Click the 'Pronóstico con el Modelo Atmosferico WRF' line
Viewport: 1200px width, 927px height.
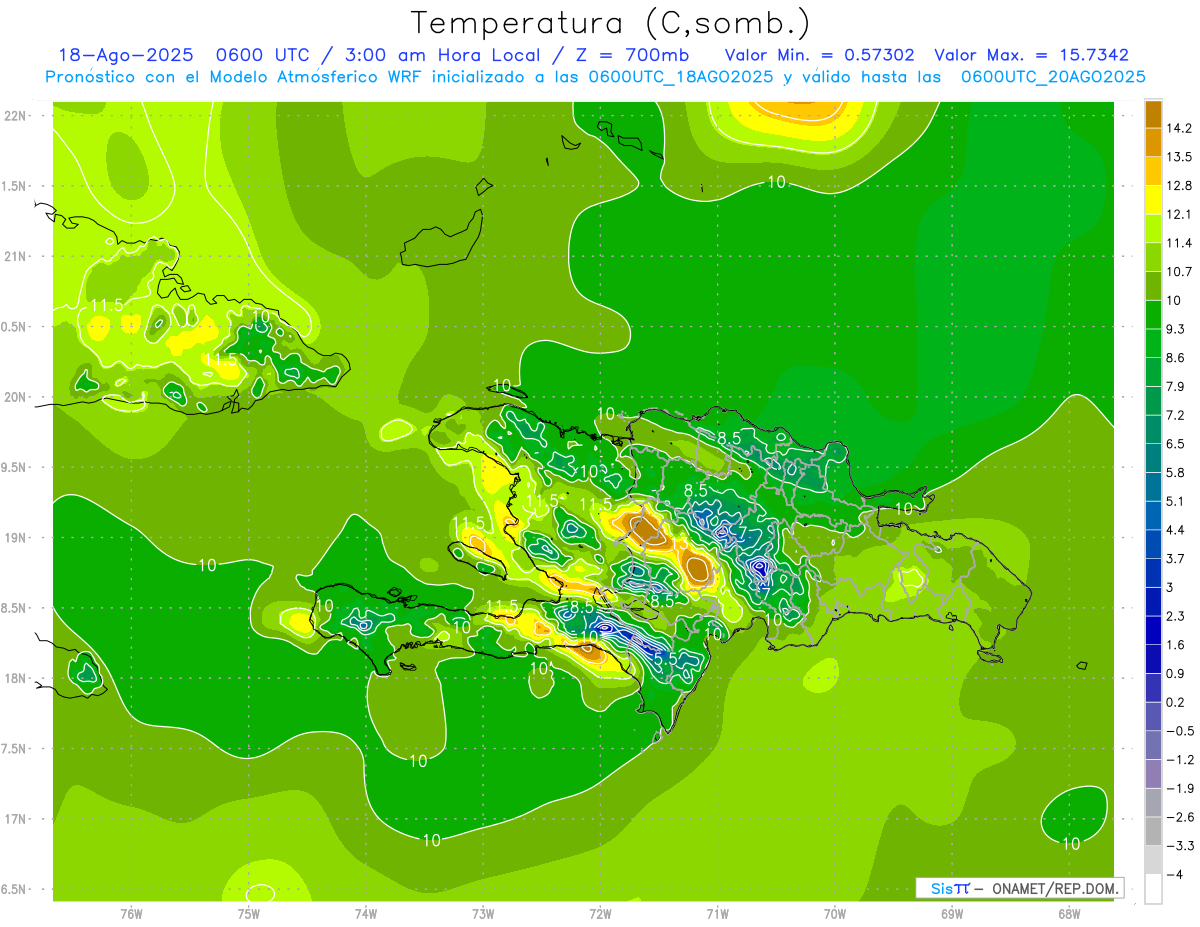pyautogui.click(x=596, y=77)
